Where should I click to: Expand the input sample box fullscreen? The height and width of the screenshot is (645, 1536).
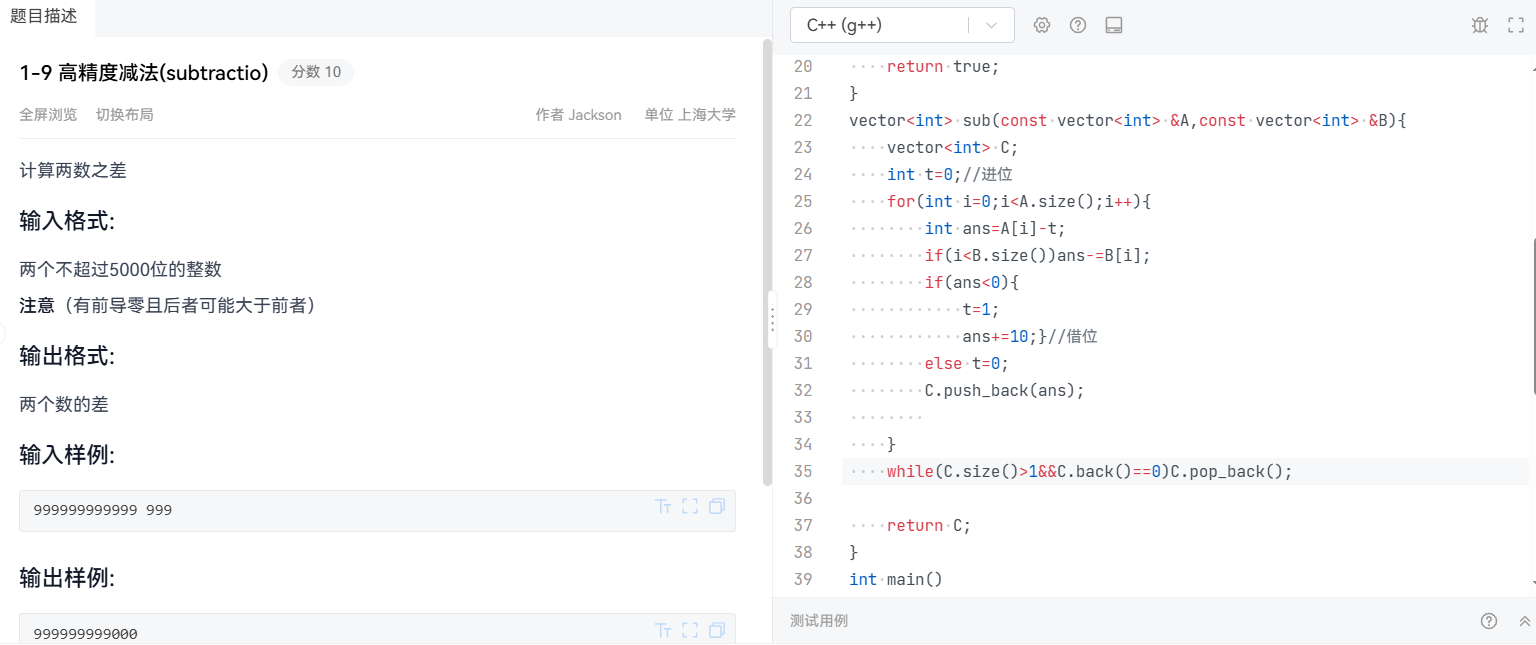point(690,506)
